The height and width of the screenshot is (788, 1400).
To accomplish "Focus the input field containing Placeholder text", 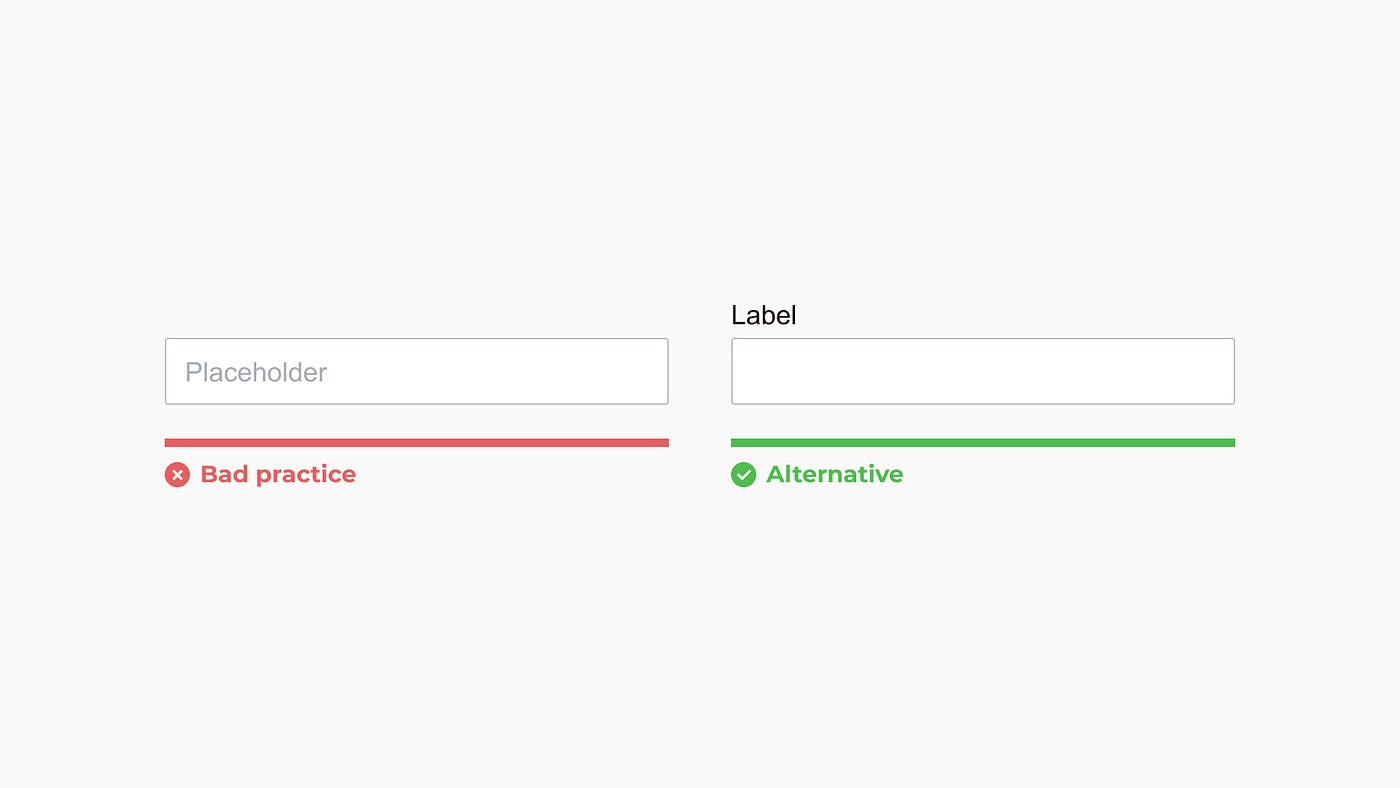I will tap(417, 371).
